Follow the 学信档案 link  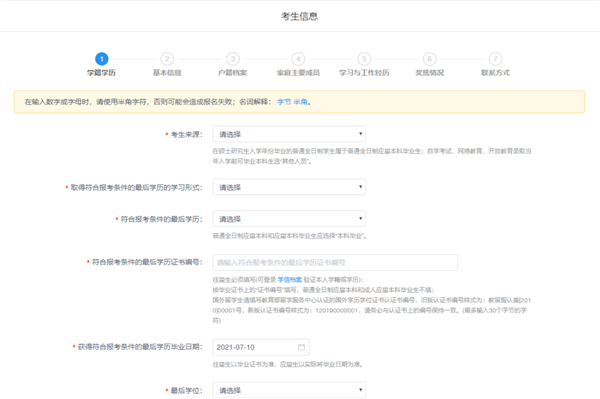click(290, 280)
